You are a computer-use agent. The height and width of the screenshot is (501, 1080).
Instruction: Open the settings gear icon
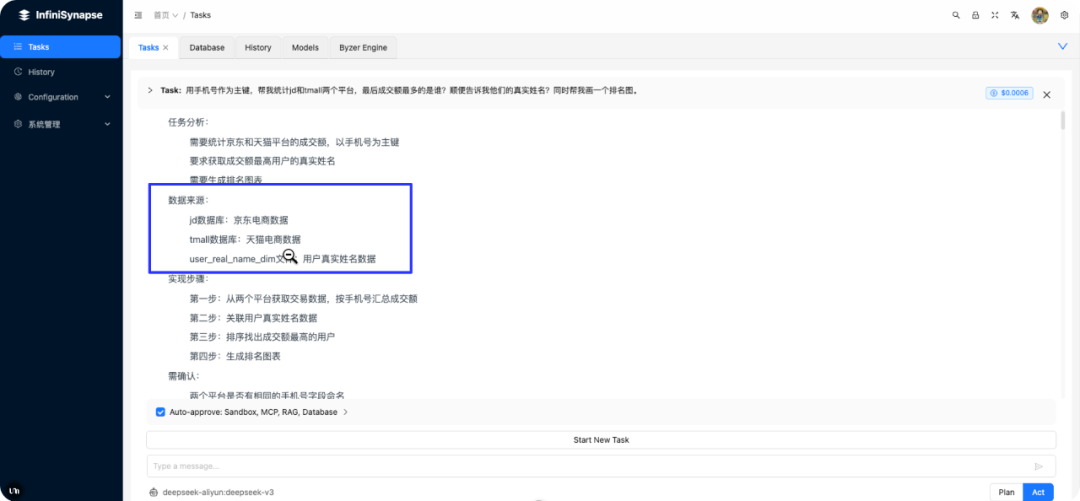[1064, 14]
